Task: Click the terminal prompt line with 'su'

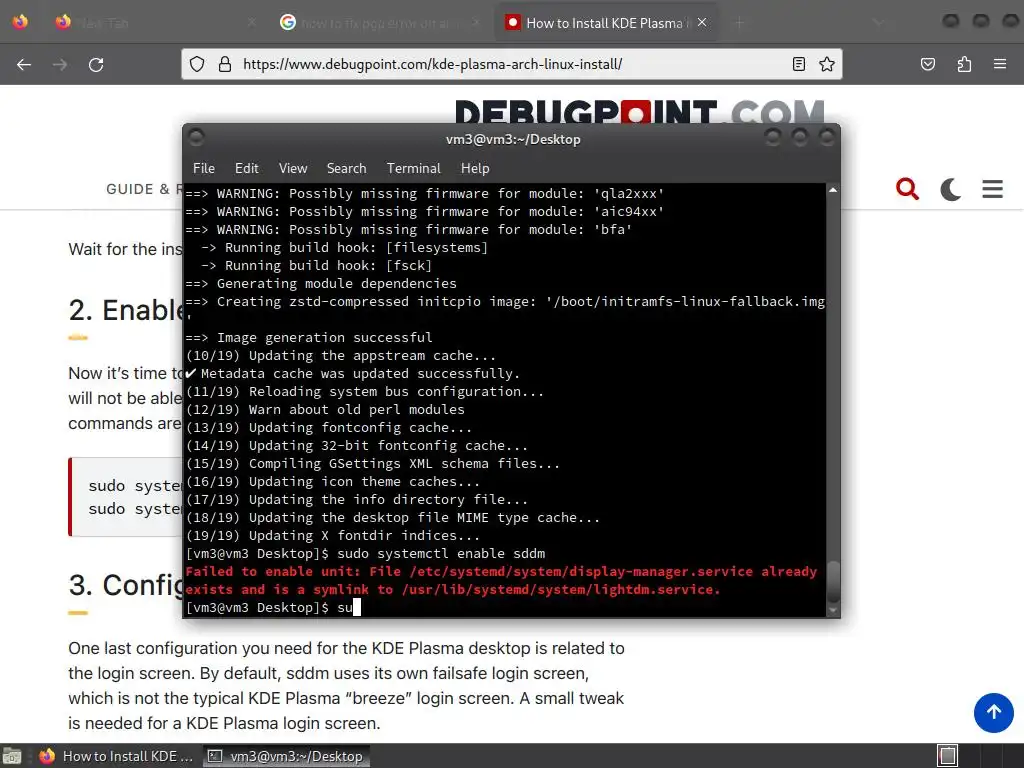Action: point(273,608)
